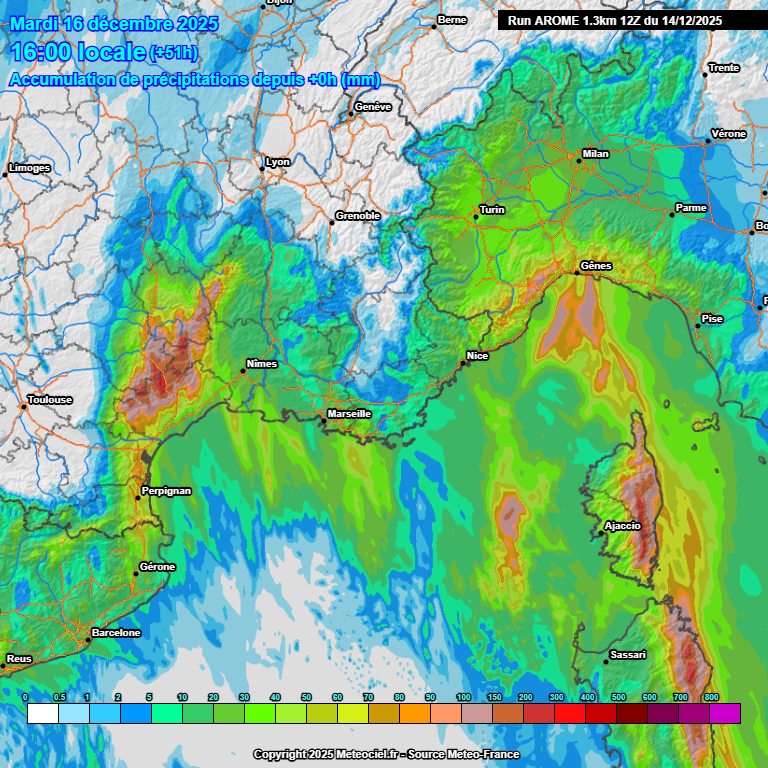Select the teal 5 to 10 mm legend swatch

(167, 714)
